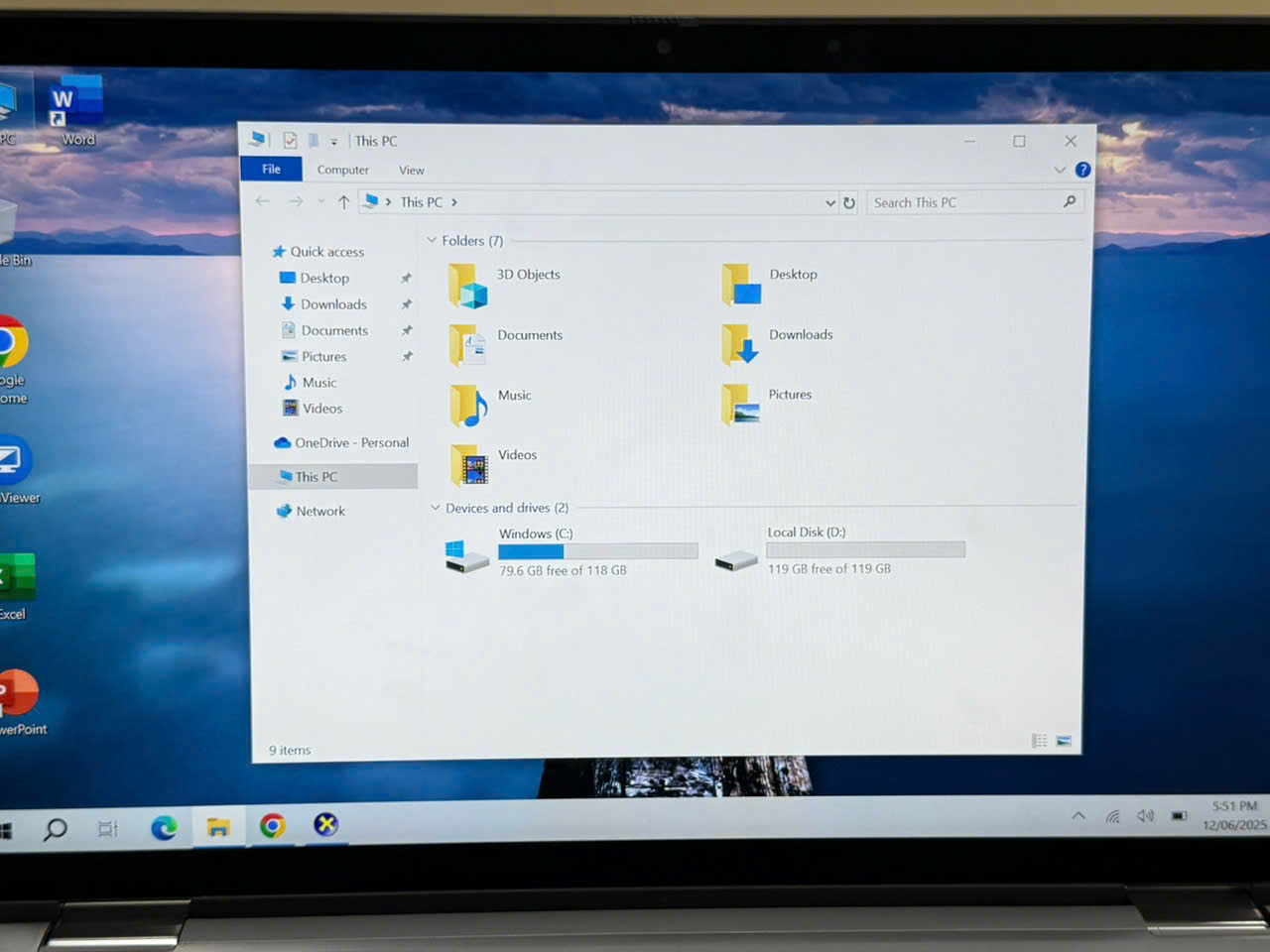Viewport: 1270px width, 952px height.
Task: Open the Pictures folder in main pane
Action: pos(741,405)
